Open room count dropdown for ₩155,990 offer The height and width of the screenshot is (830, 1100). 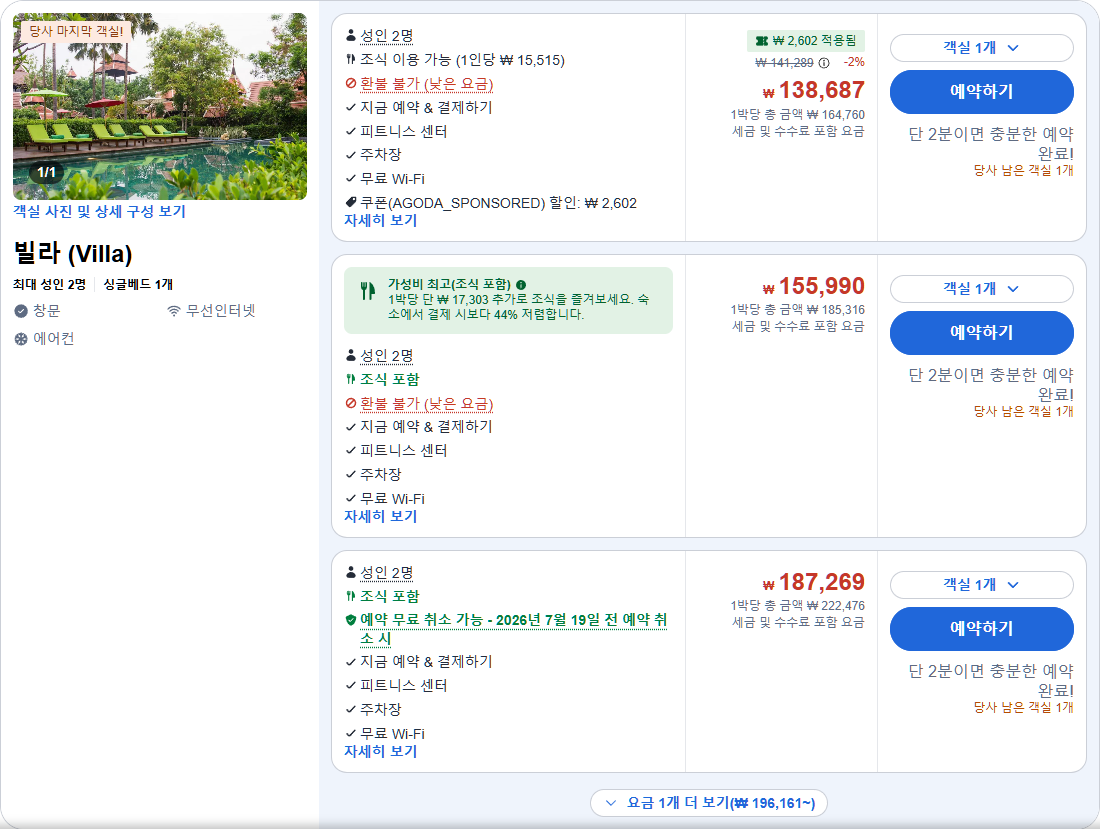(981, 288)
